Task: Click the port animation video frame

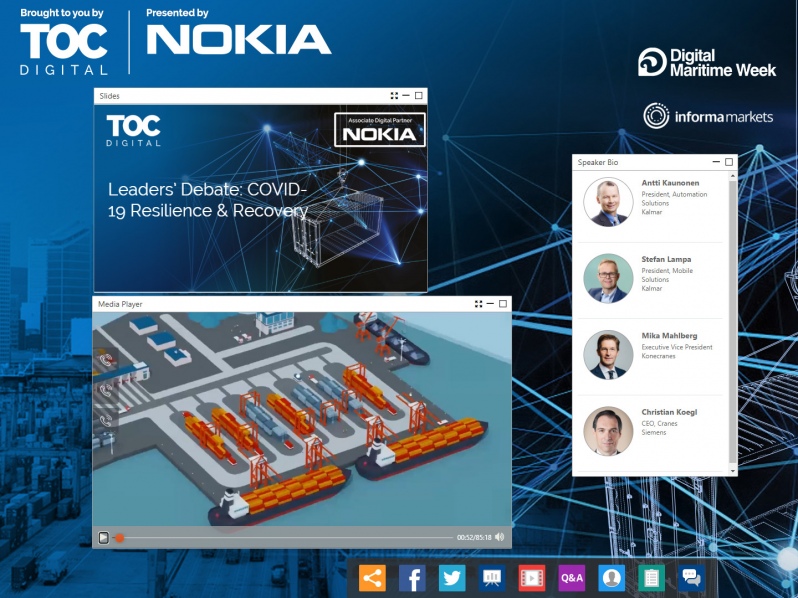Action: 302,419
